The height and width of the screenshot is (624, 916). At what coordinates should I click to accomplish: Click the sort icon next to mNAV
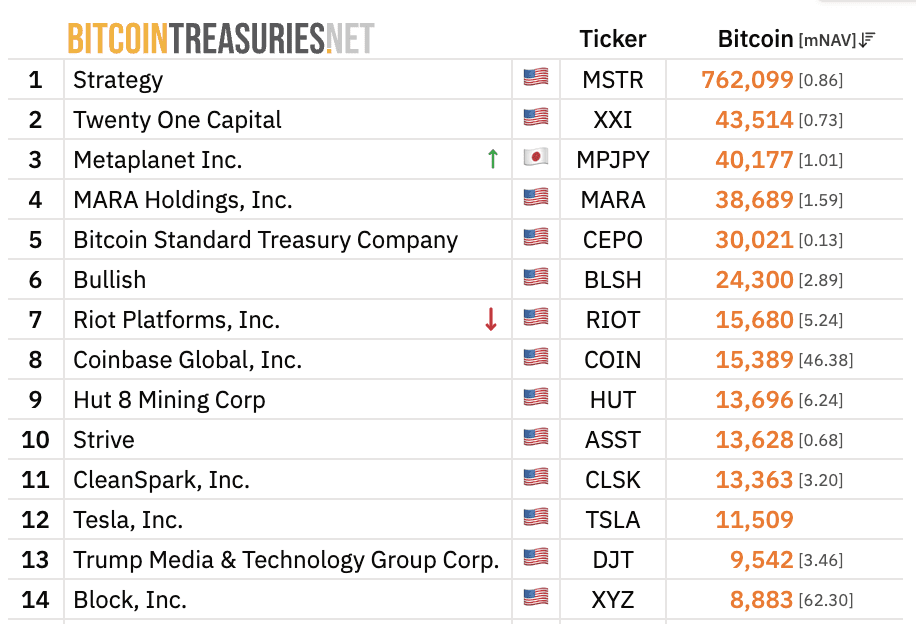pyautogui.click(x=867, y=40)
